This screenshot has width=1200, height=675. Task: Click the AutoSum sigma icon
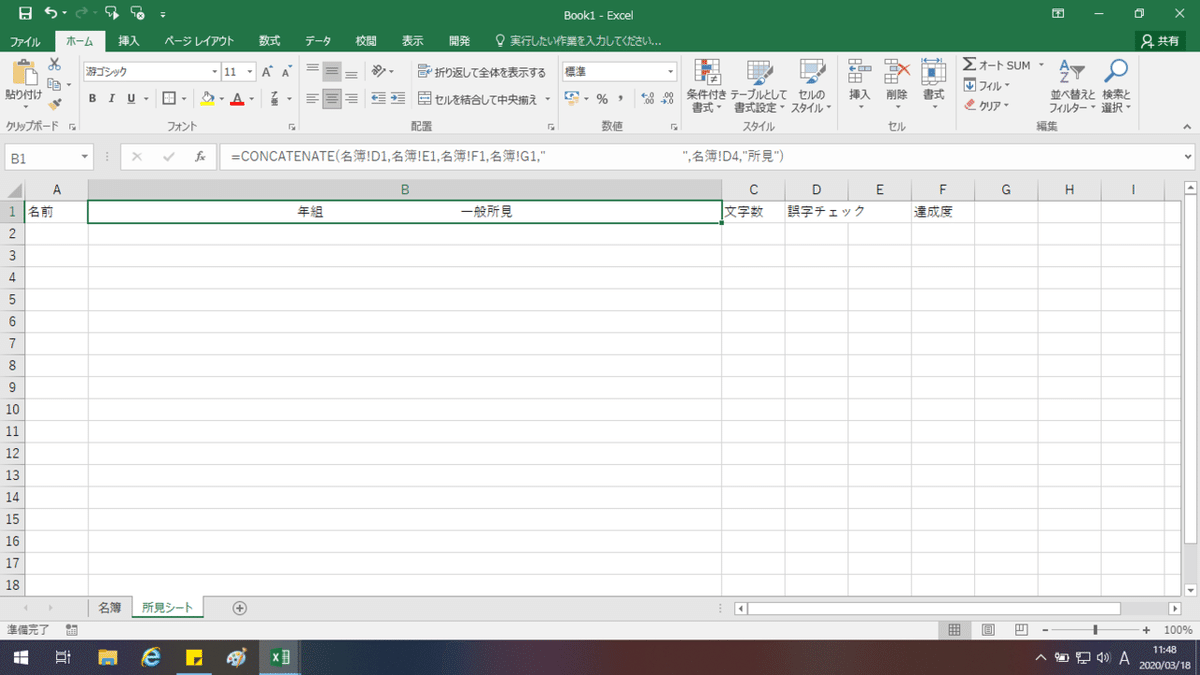969,65
